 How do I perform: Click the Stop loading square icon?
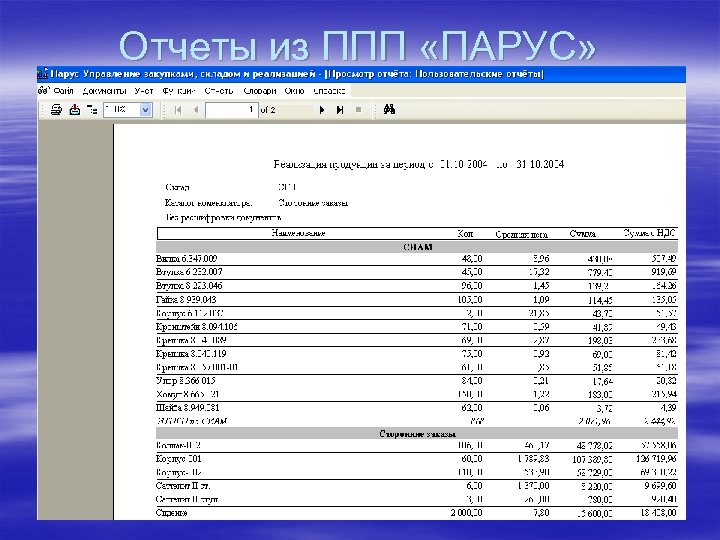(x=359, y=110)
